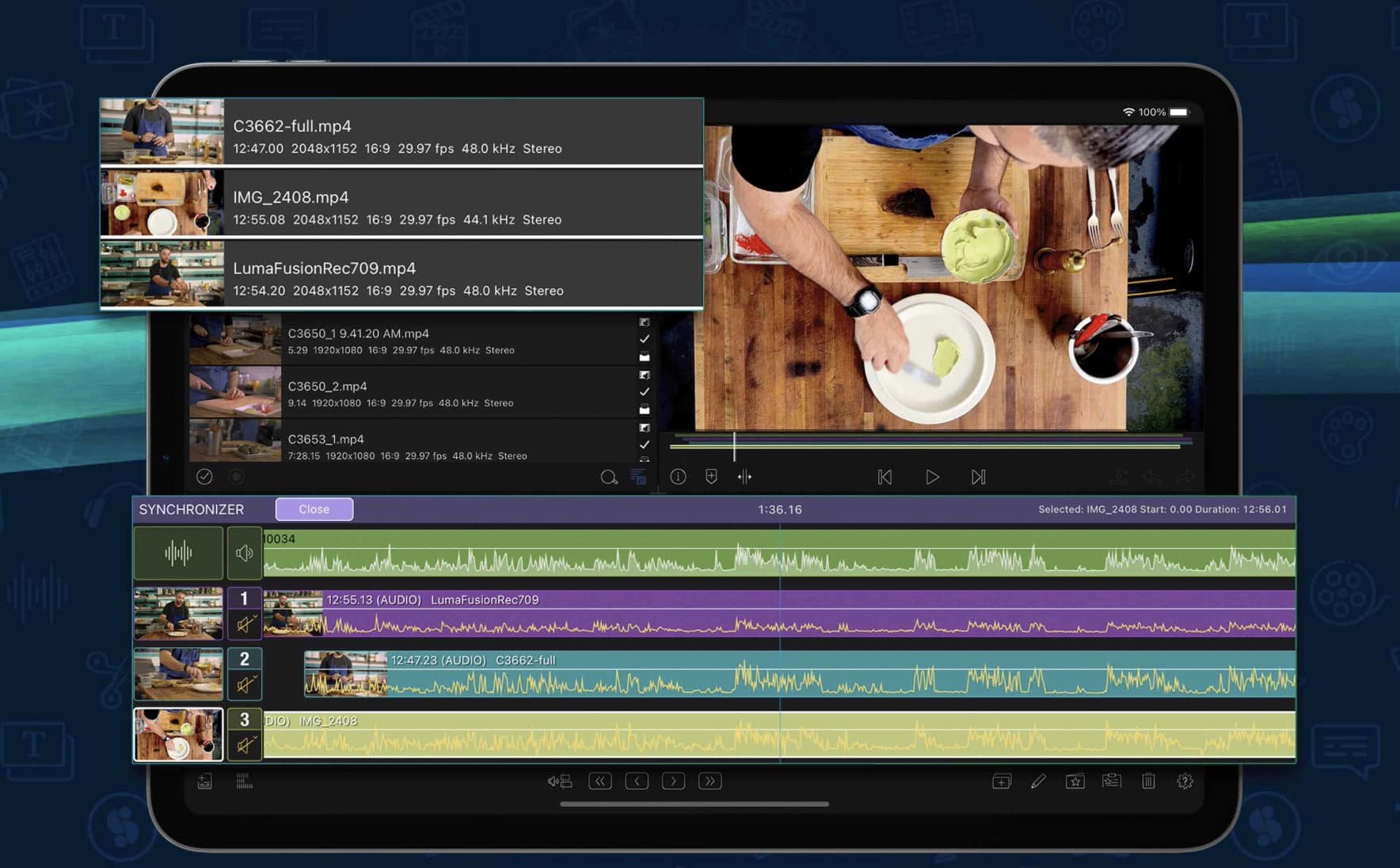Jump to timeline end with double-right arrows
Image resolution: width=1400 pixels, height=868 pixels.
point(710,782)
